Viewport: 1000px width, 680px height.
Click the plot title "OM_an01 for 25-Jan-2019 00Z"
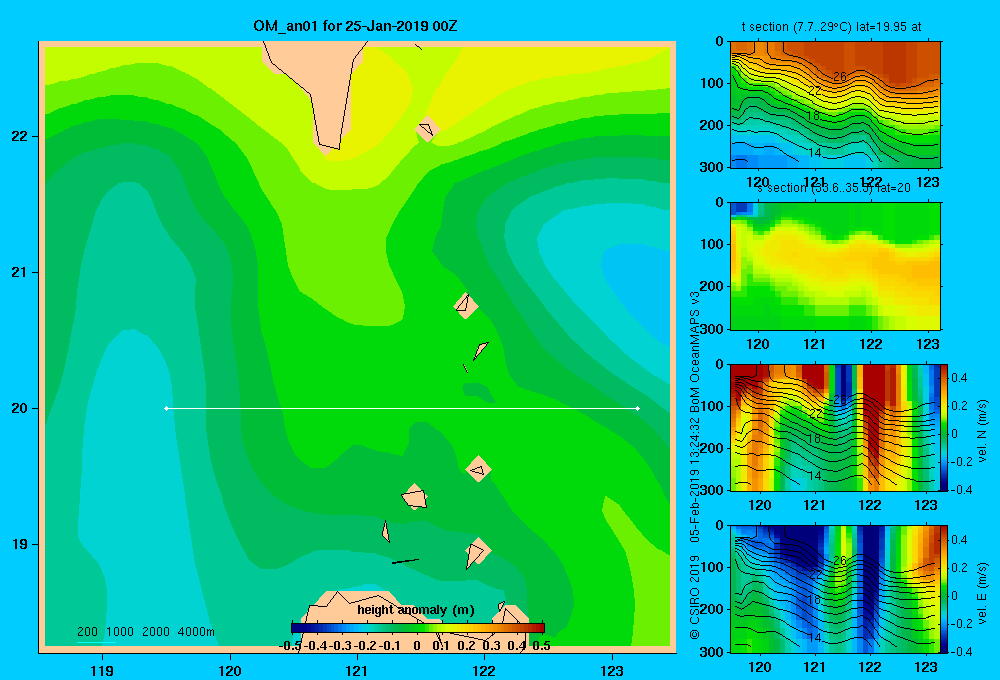point(355,26)
